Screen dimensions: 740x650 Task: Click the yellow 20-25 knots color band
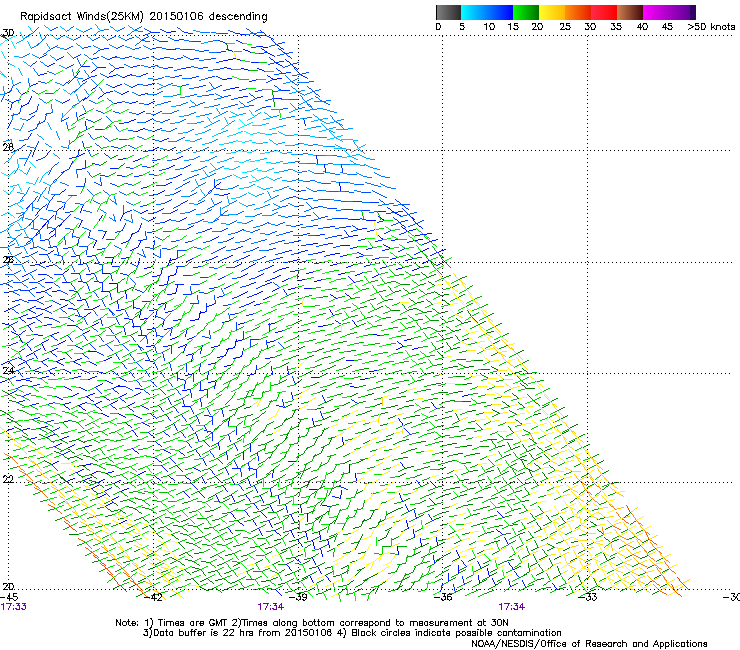click(x=552, y=12)
